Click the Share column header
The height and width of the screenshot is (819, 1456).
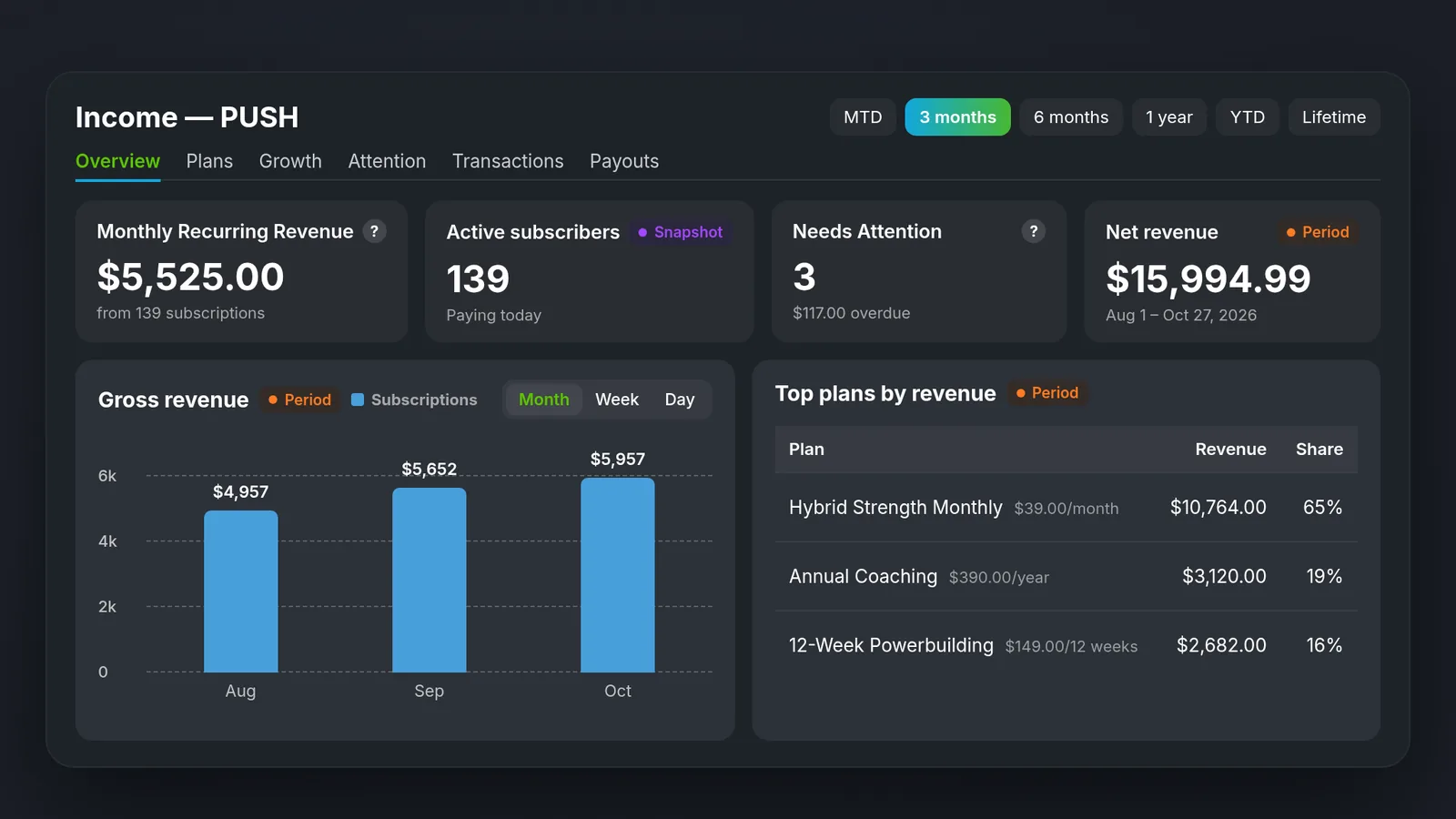[1319, 450]
